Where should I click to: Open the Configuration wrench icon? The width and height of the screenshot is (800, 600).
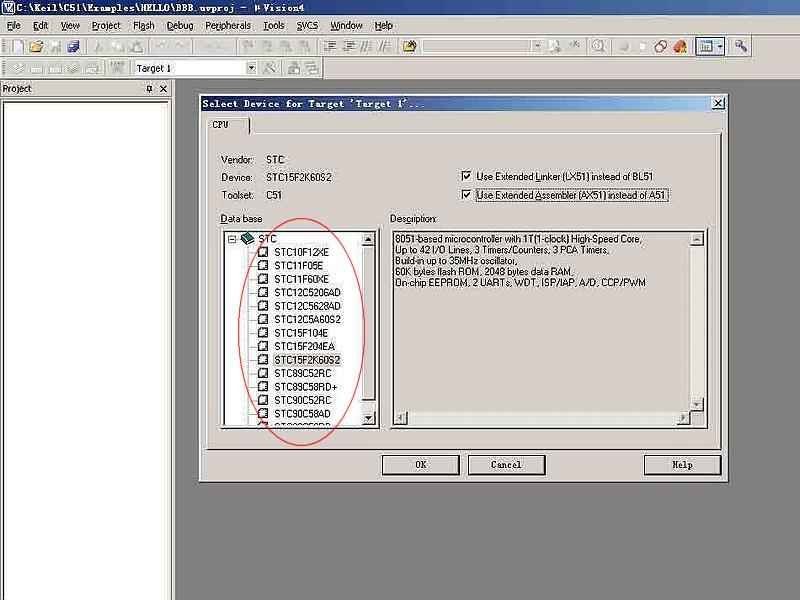click(x=741, y=47)
